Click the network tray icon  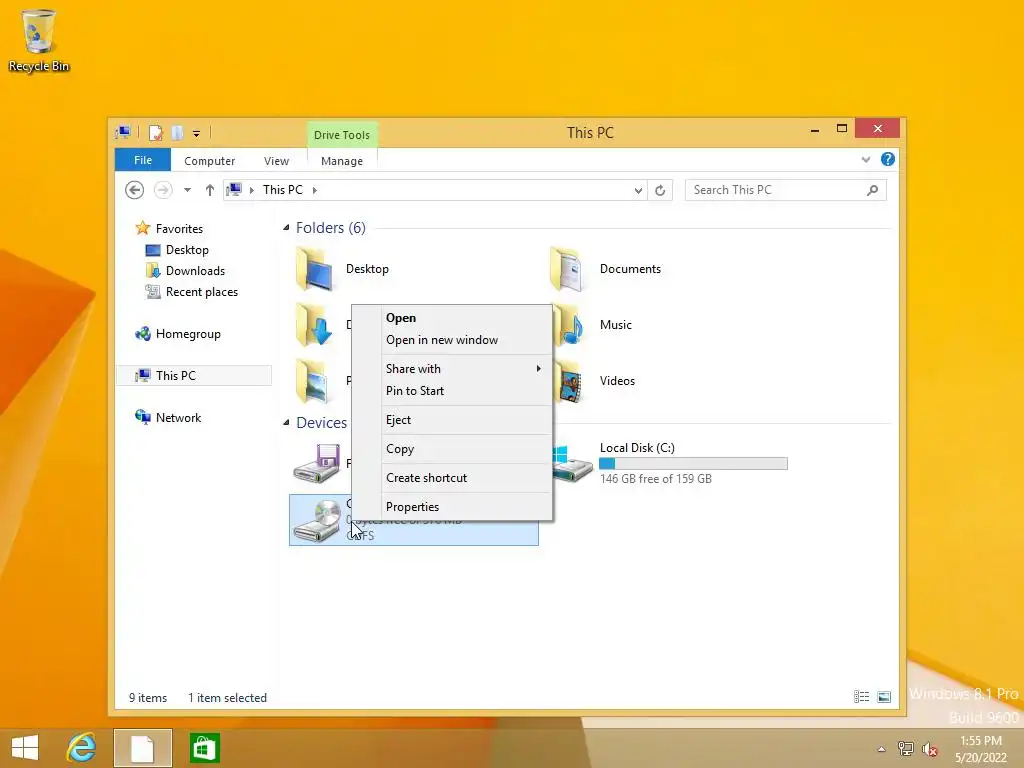(x=906, y=749)
